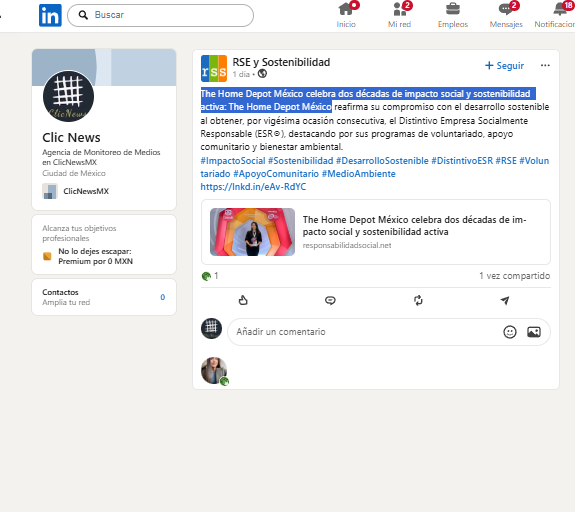
Task: Click responsabilidadsocial.net source text
Action: pyautogui.click(x=347, y=245)
